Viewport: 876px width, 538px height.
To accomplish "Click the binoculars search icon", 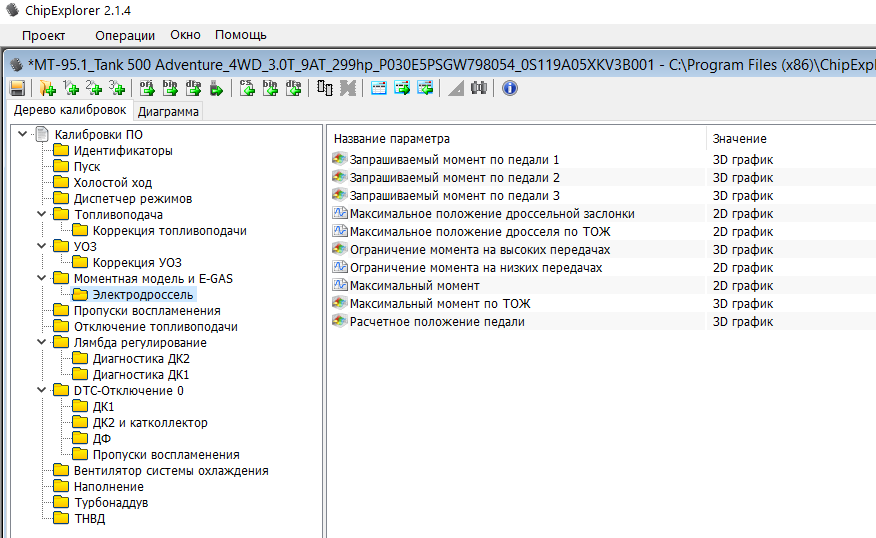I will [x=479, y=88].
